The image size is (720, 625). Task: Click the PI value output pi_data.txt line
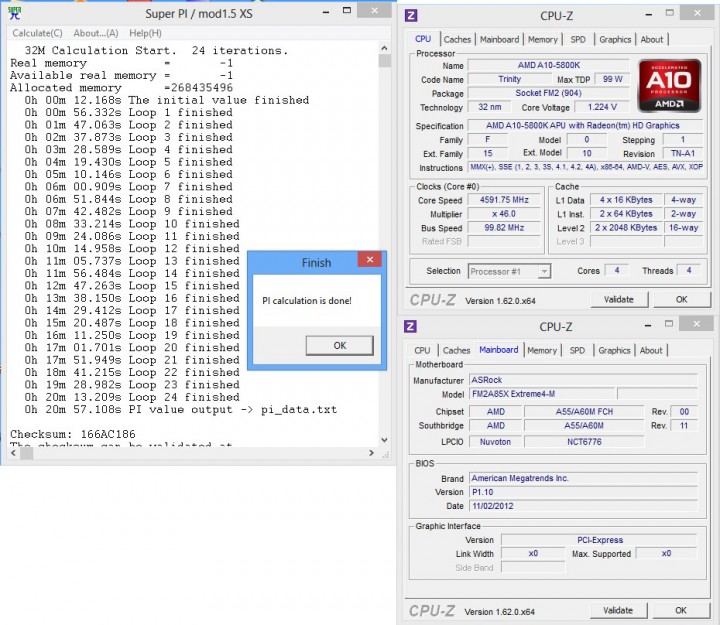coord(181,409)
